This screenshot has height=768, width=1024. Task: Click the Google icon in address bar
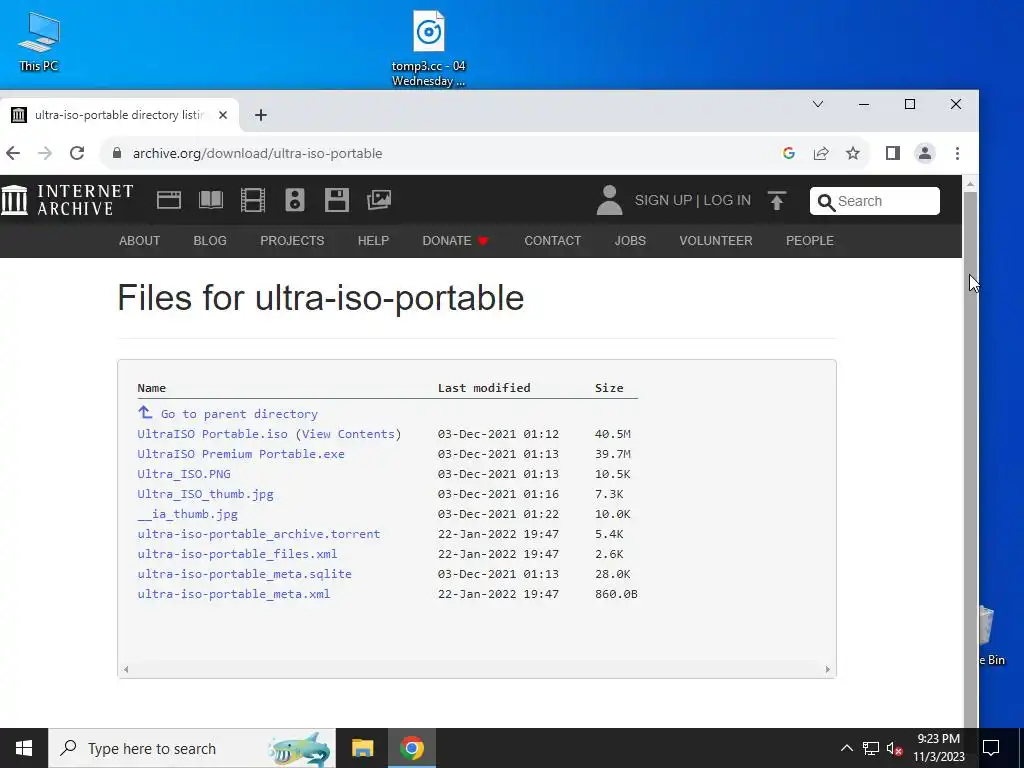coord(789,153)
